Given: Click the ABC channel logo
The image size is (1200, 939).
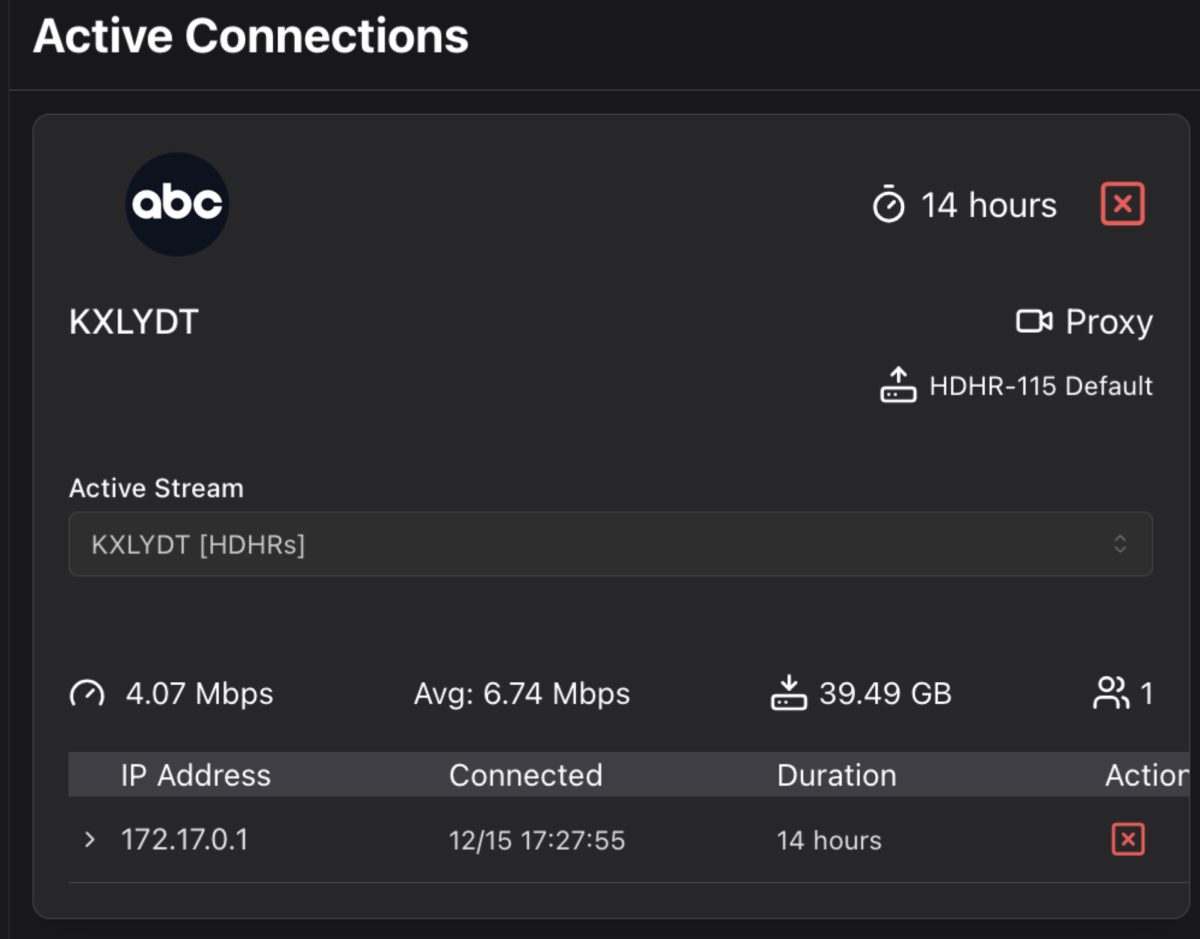Looking at the screenshot, I should [x=177, y=204].
